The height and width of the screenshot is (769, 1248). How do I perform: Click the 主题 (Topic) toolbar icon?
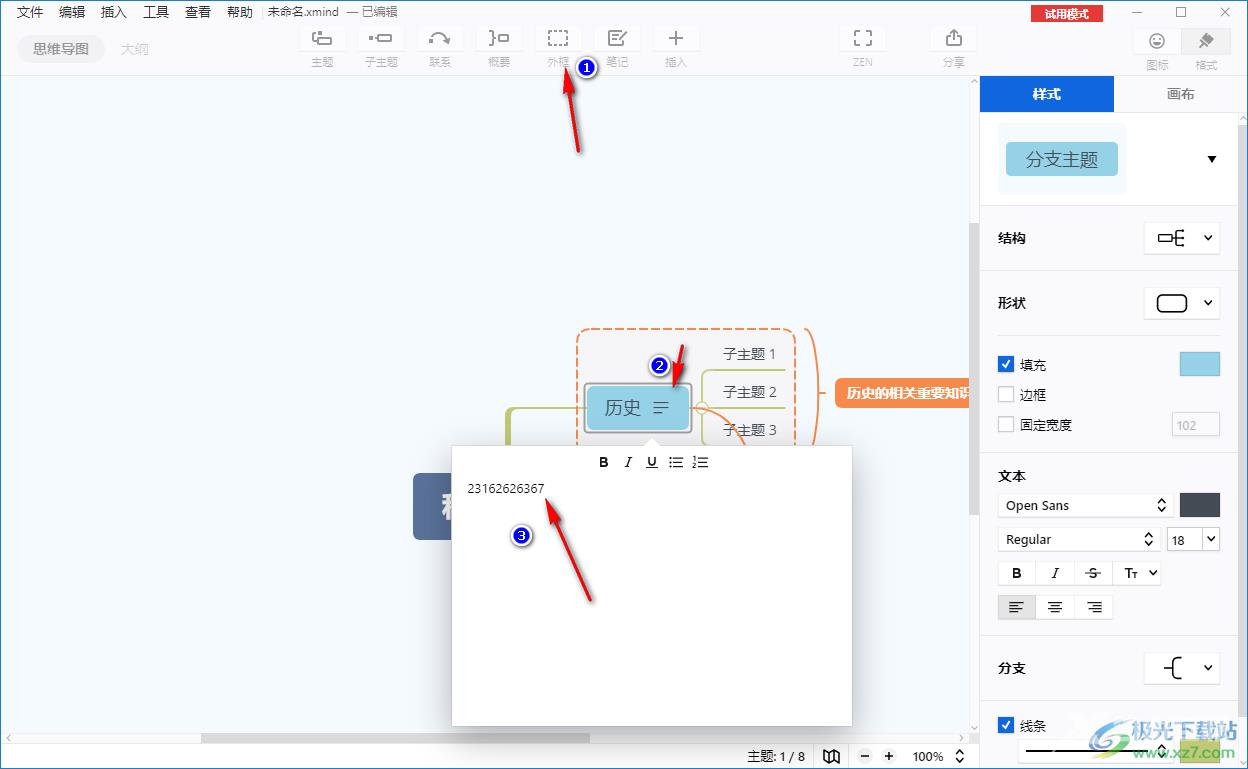click(x=322, y=39)
